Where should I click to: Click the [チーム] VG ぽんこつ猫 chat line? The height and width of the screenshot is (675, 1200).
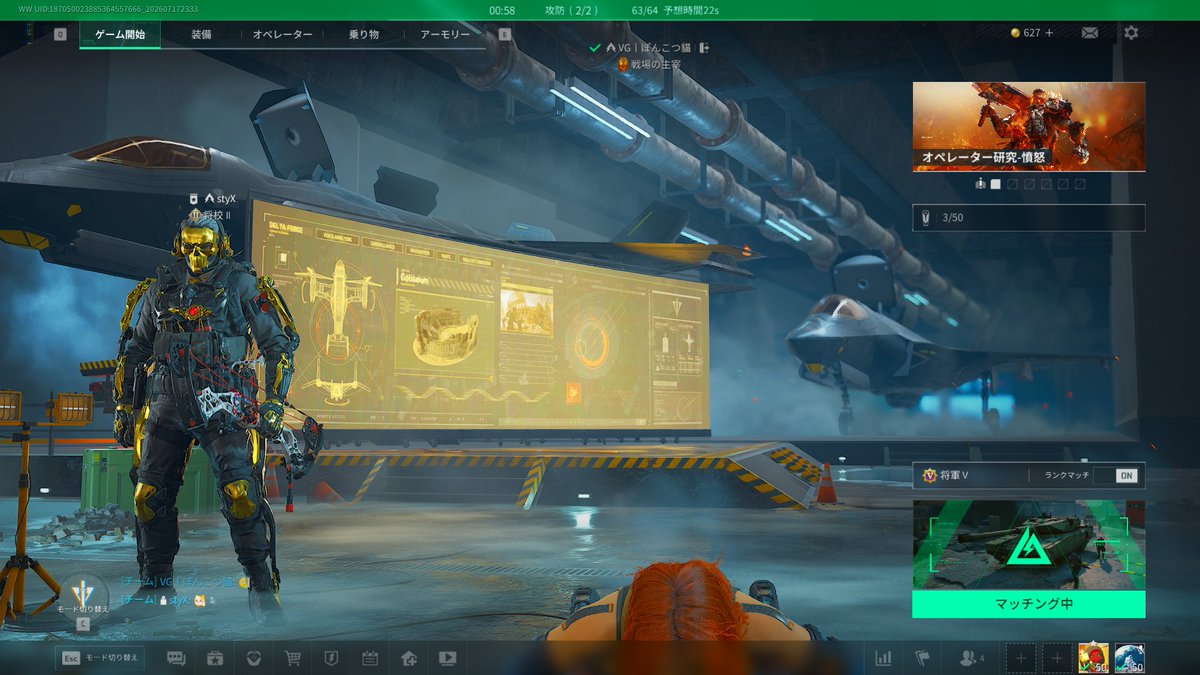185,581
